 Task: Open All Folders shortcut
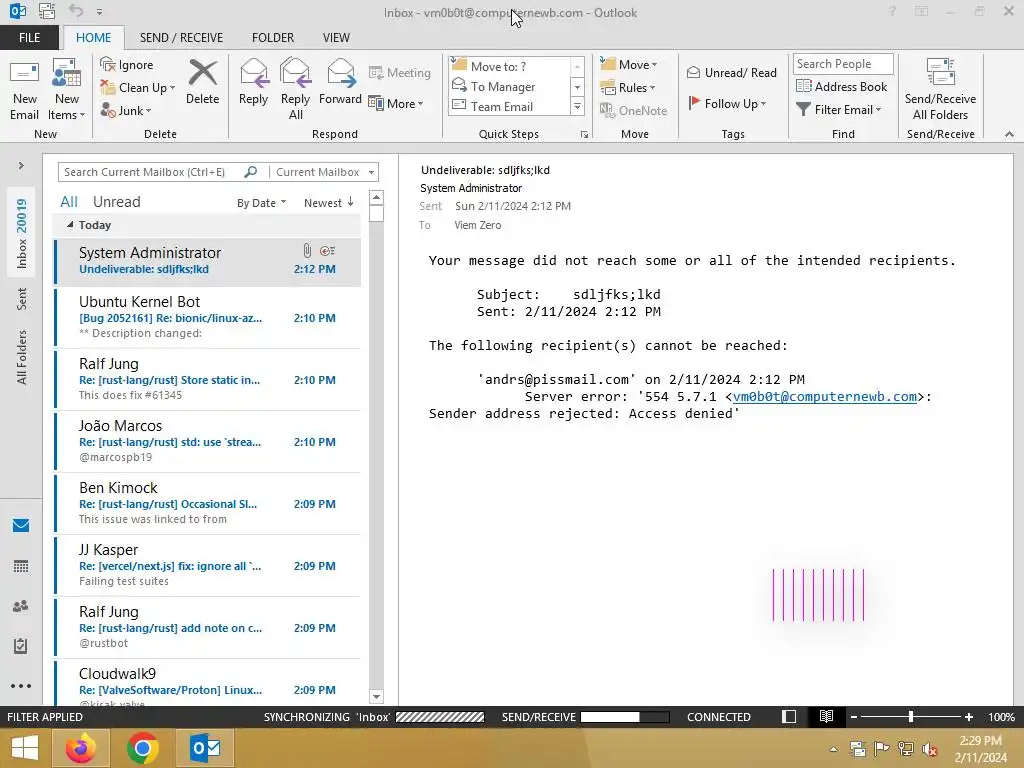(22, 357)
